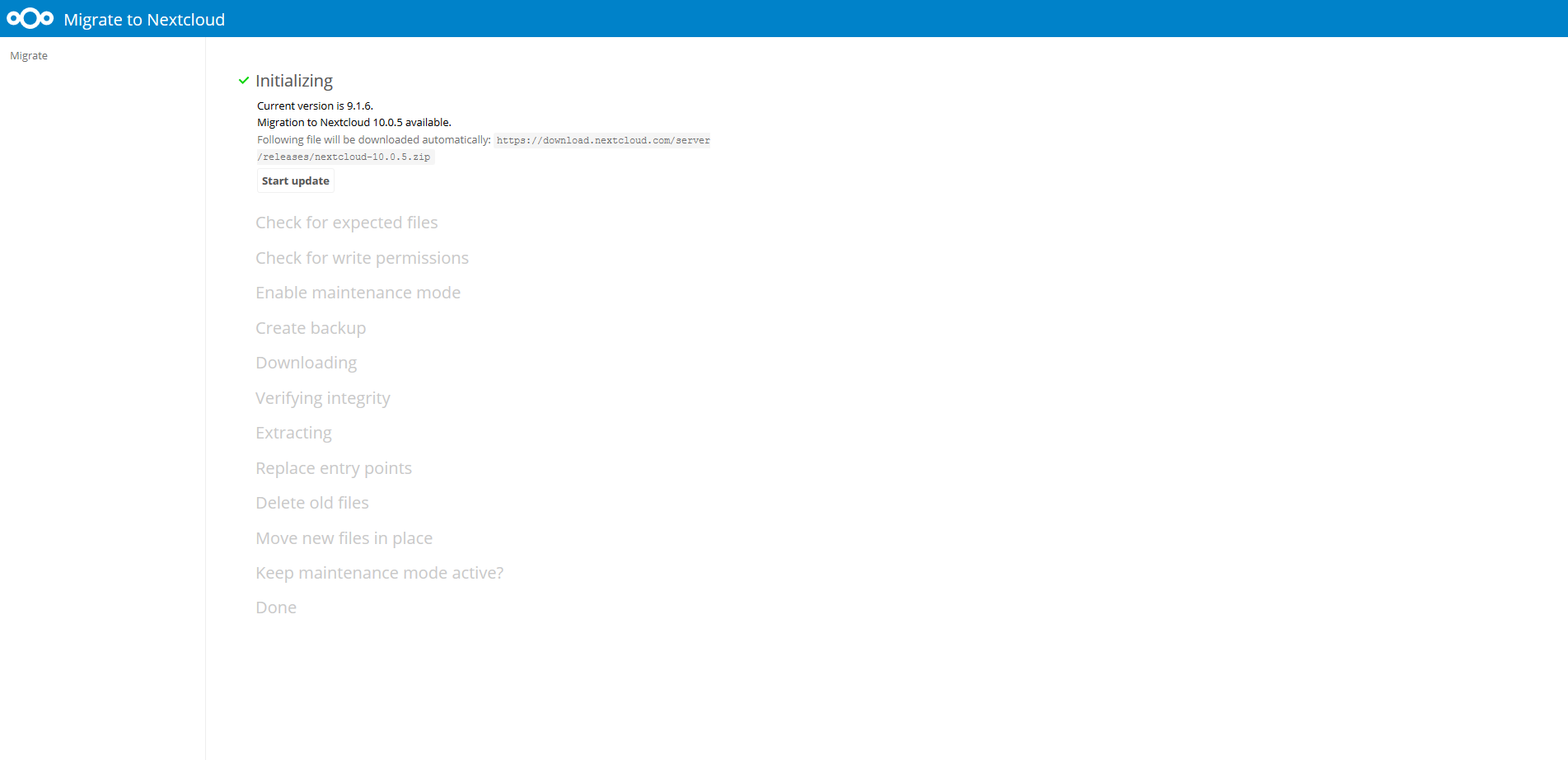Click 'Migration to Nextcloud 10.0.5 available.' text

pos(354,122)
